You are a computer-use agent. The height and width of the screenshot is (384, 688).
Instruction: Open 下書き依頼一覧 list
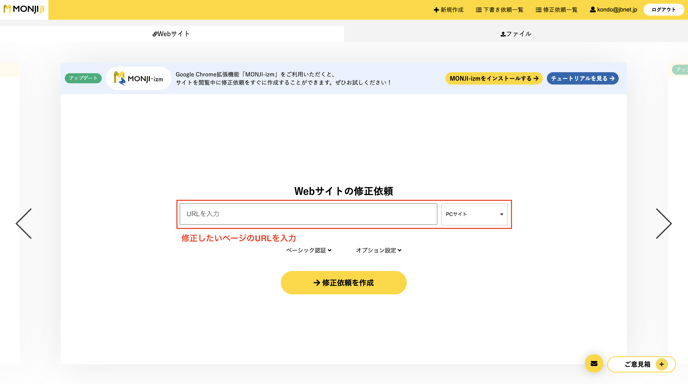(499, 10)
